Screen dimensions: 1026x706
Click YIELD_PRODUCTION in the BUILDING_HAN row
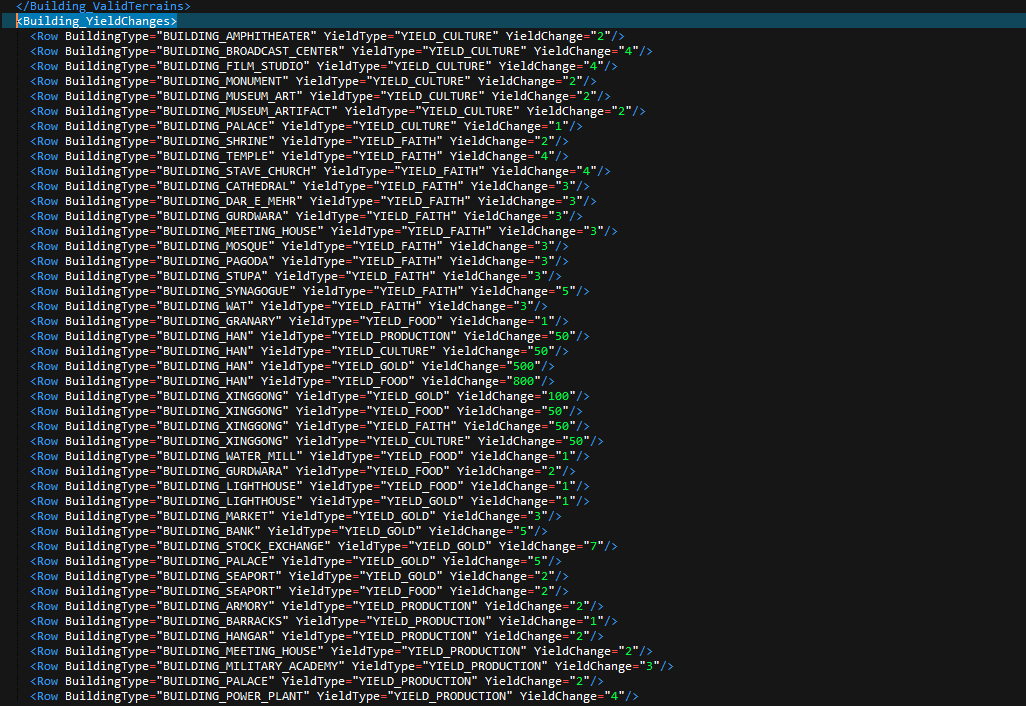394,336
